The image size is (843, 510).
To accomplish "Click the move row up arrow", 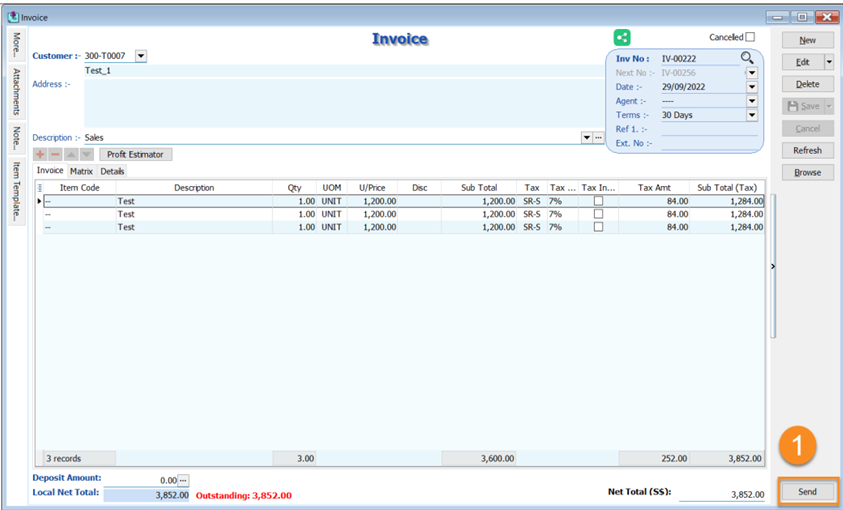I will (71, 155).
